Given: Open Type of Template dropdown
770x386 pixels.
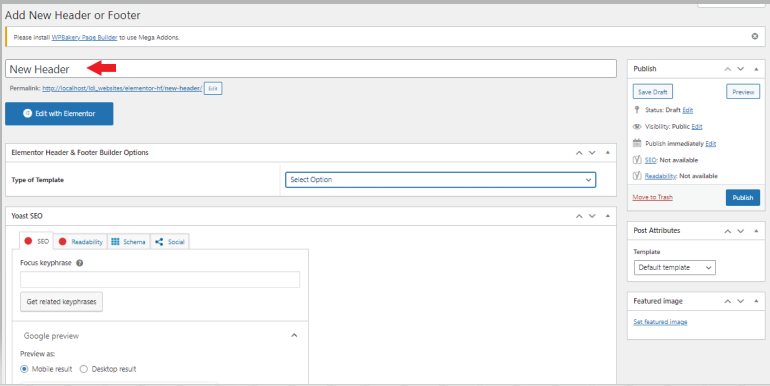Looking at the screenshot, I should click(440, 180).
